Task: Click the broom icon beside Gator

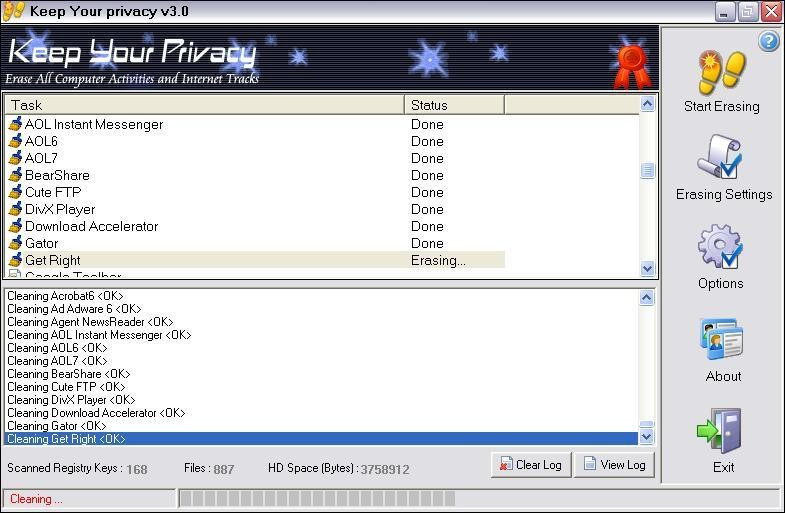Action: pos(16,243)
